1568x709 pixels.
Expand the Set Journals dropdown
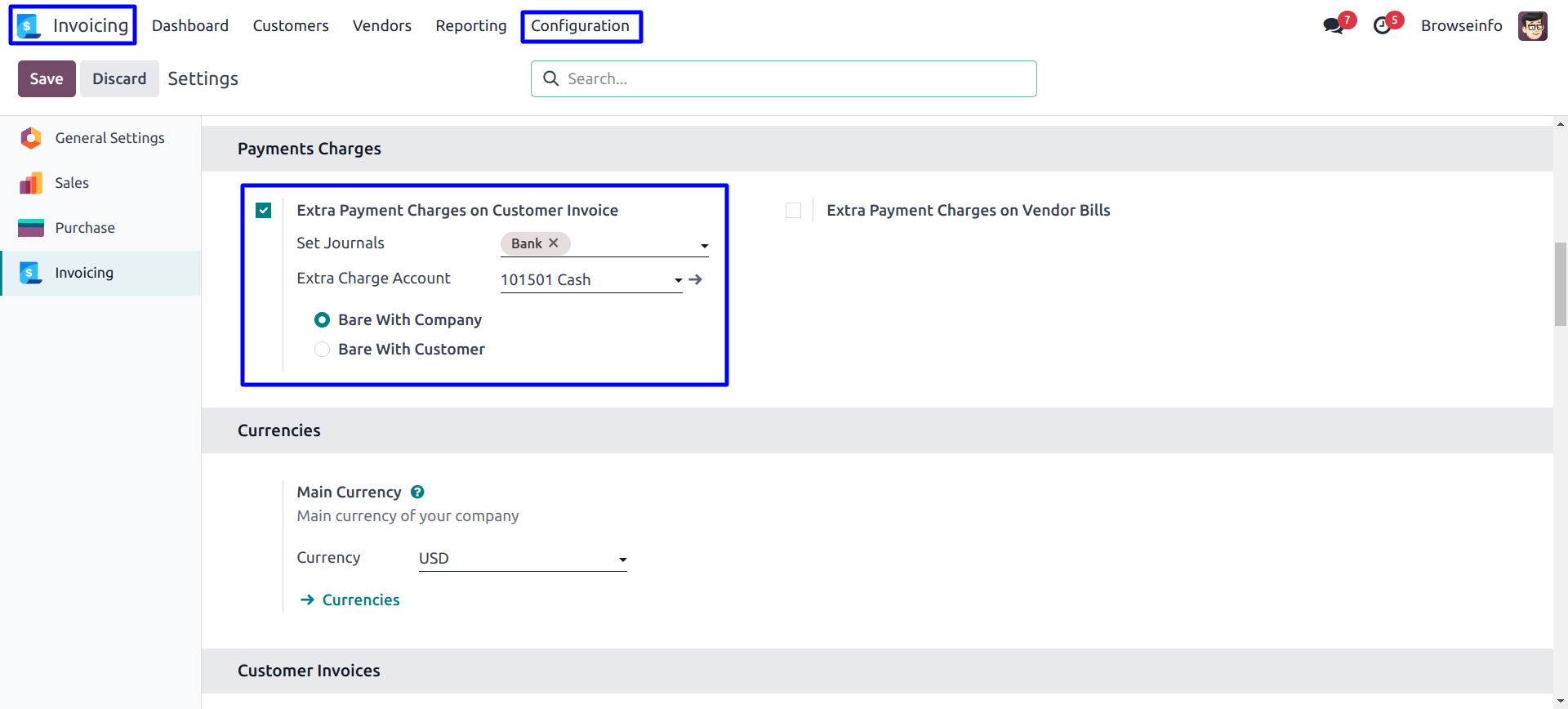click(x=704, y=245)
